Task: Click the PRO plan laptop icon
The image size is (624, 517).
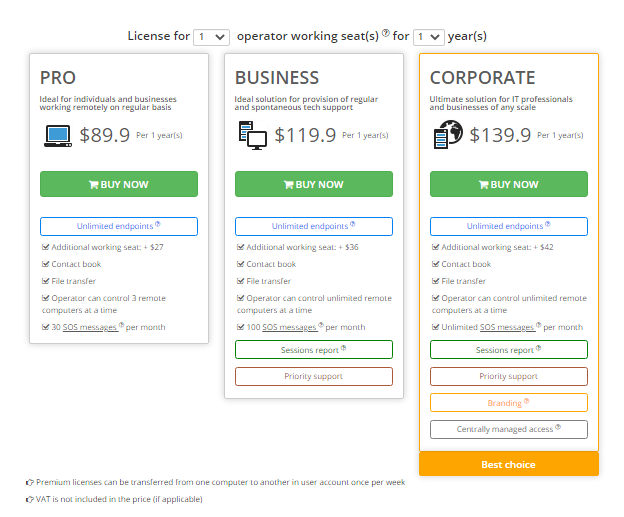Action: [58, 136]
